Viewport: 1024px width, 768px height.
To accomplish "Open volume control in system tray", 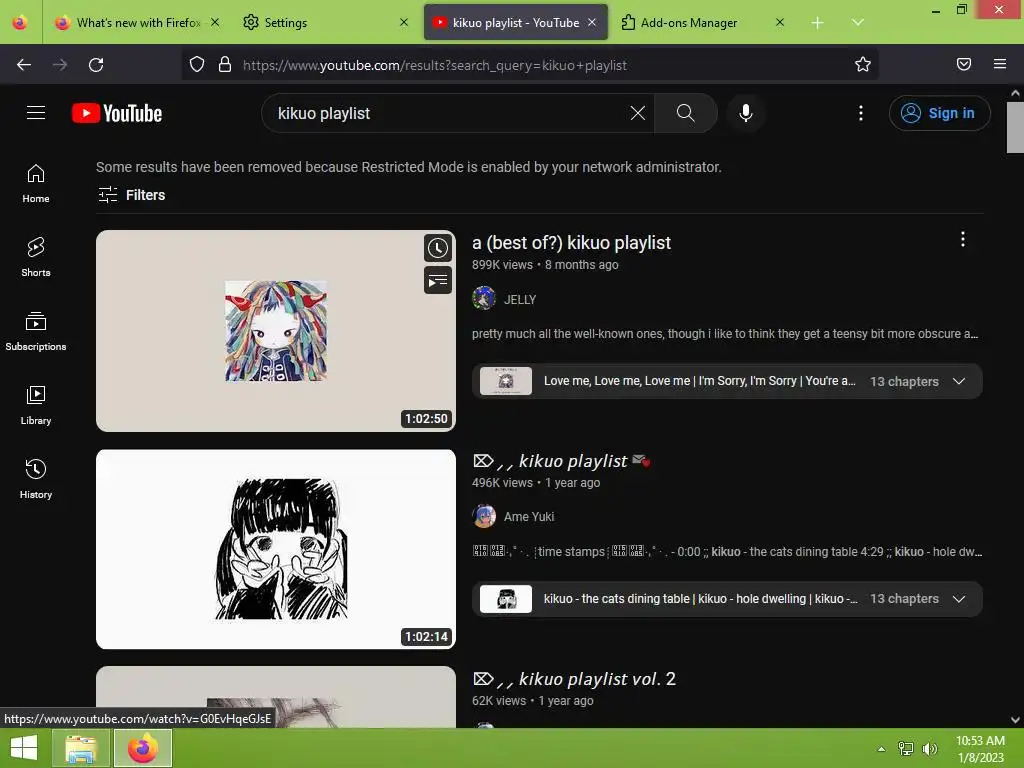I will [x=929, y=749].
